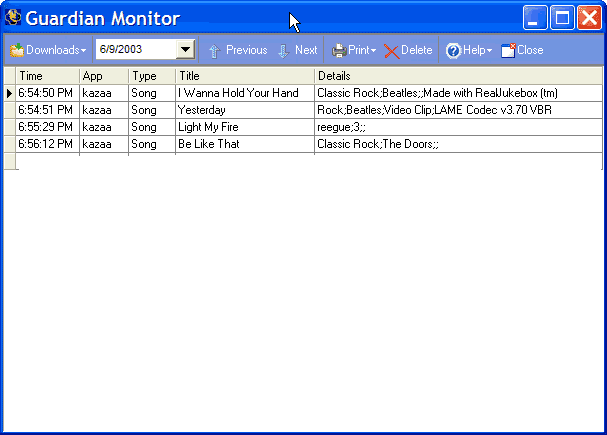Screen dimensions: 607x435
Task: Click the Downloads folder icon
Action: click(x=17, y=50)
